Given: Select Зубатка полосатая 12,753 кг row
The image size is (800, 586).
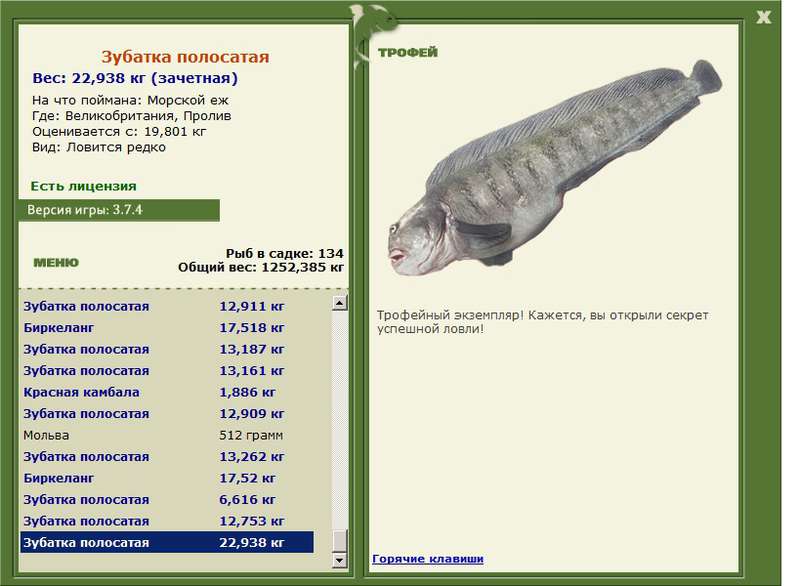Looking at the screenshot, I should click(167, 521).
